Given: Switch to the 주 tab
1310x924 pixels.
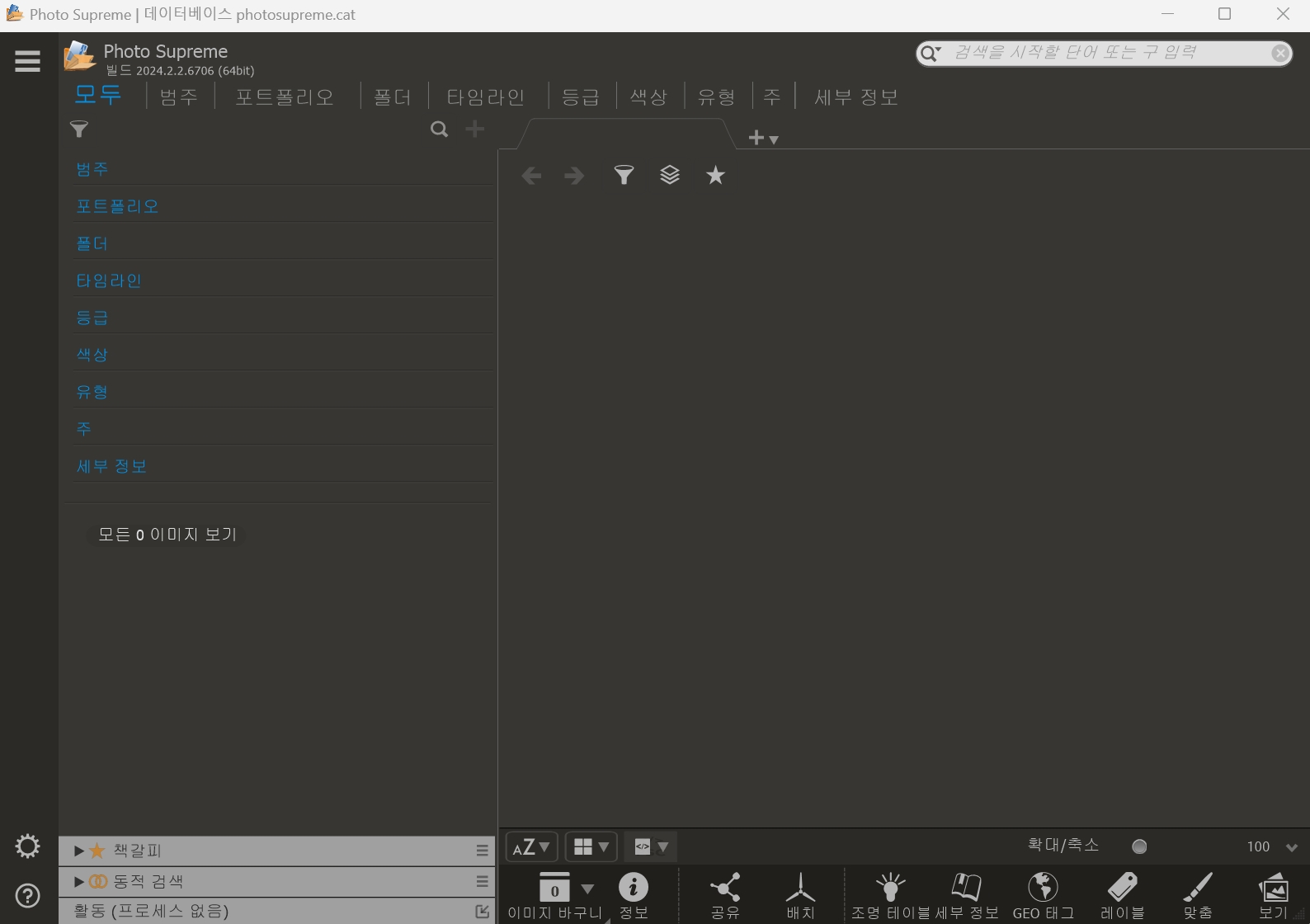Looking at the screenshot, I should coord(772,97).
